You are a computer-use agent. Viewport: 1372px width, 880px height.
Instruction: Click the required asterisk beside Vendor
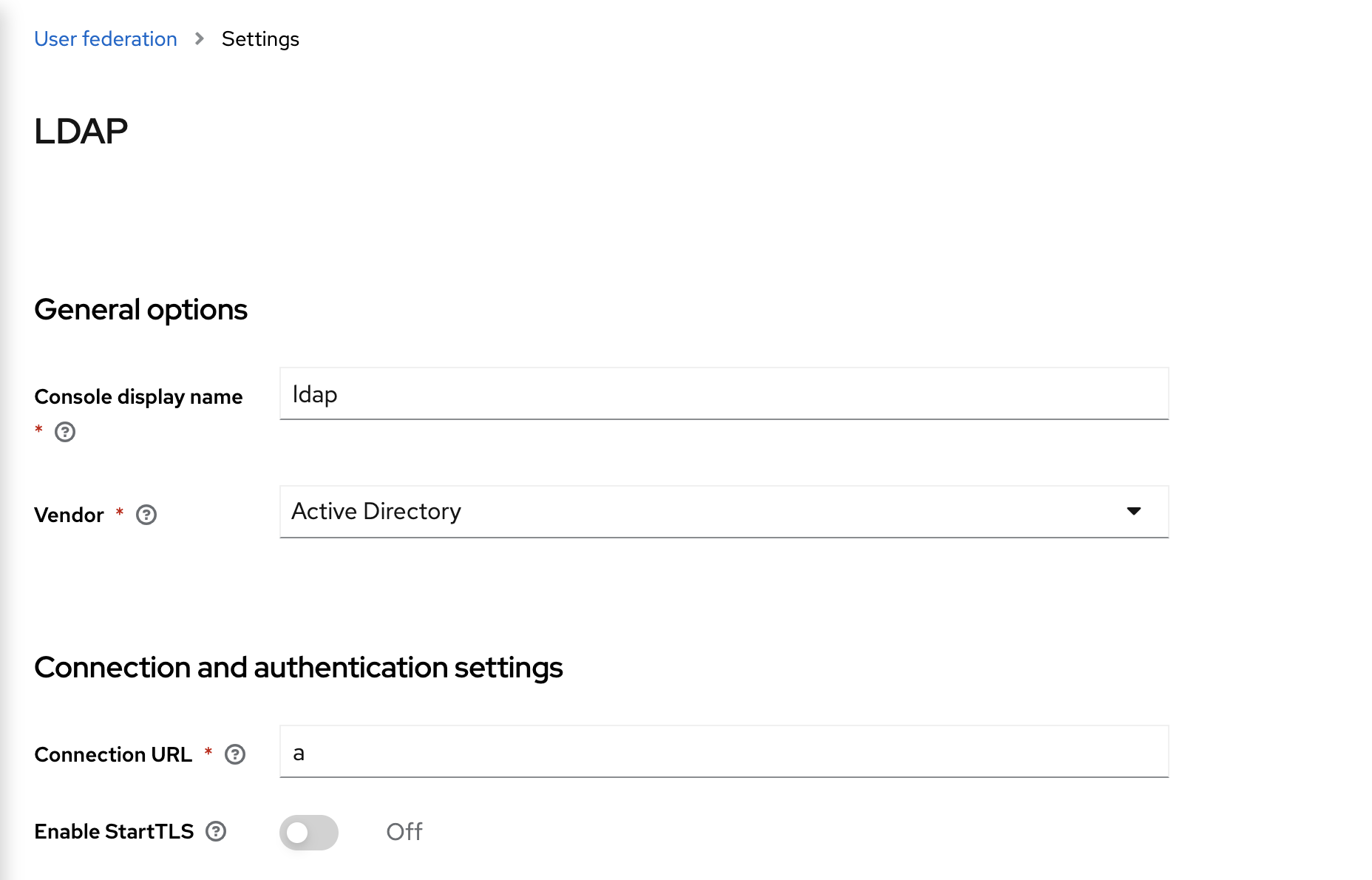pyautogui.click(x=119, y=515)
